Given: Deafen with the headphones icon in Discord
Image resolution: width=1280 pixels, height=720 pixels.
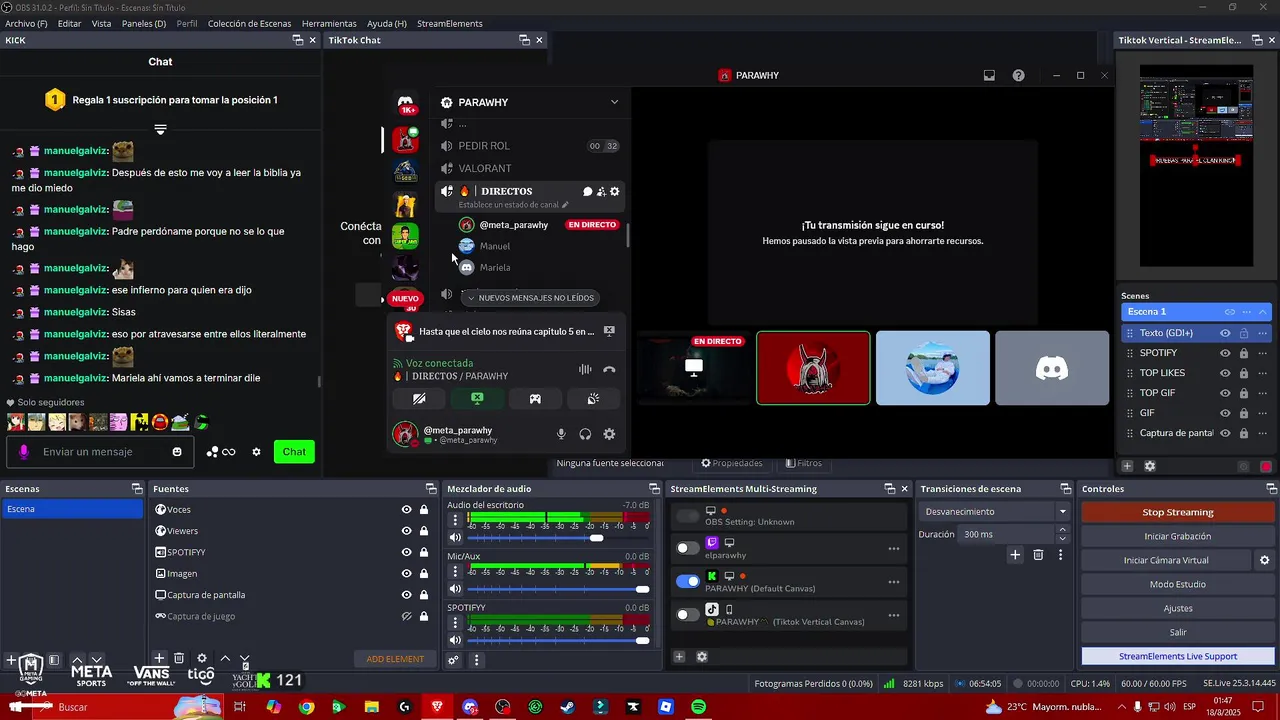Looking at the screenshot, I should pos(585,434).
